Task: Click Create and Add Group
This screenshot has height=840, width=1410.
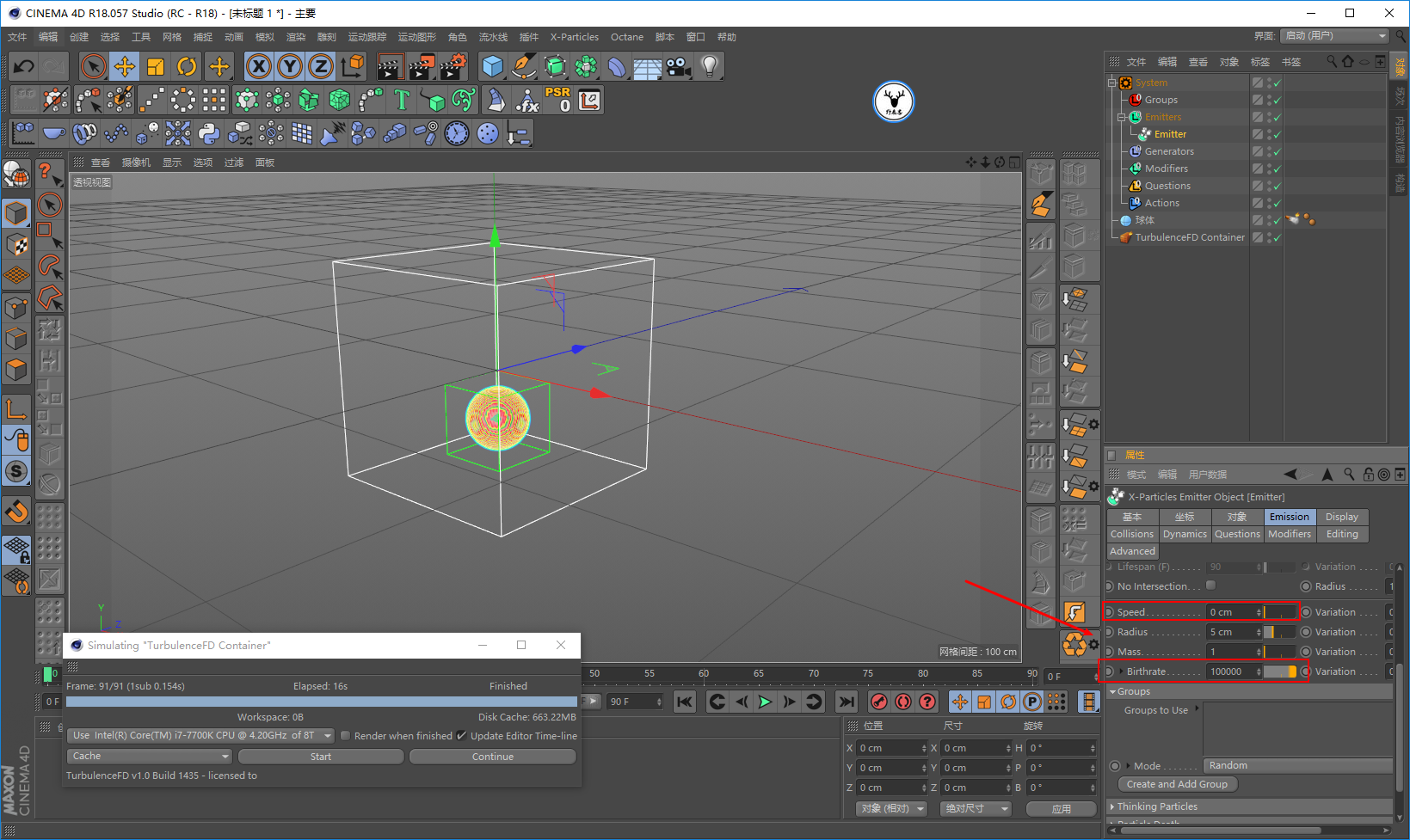Action: 1178,784
